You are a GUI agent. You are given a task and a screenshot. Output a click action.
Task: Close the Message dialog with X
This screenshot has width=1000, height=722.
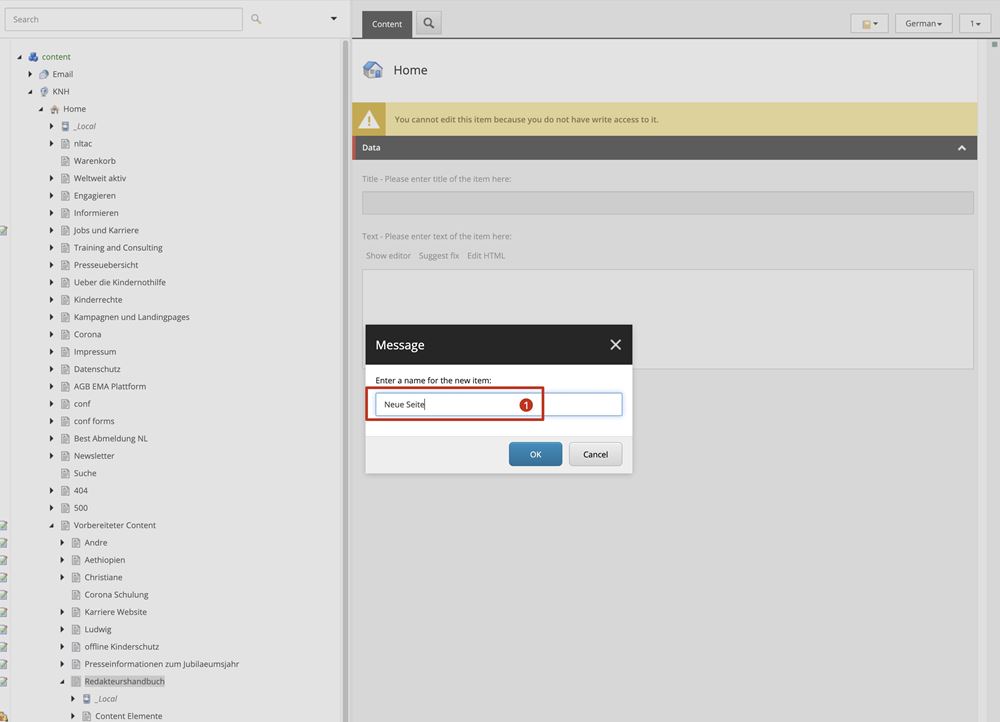click(x=615, y=345)
